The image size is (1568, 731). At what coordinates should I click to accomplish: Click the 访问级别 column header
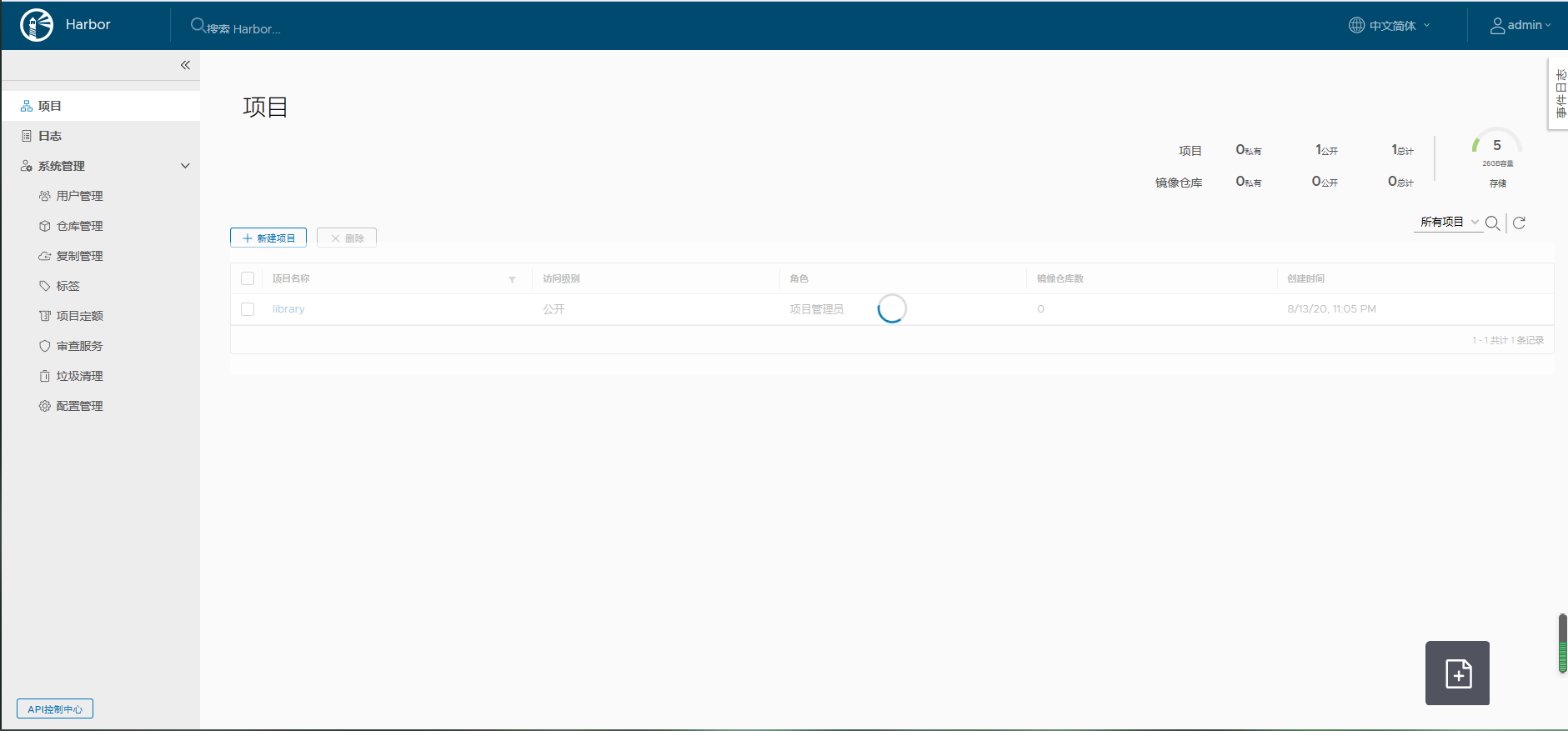point(561,278)
